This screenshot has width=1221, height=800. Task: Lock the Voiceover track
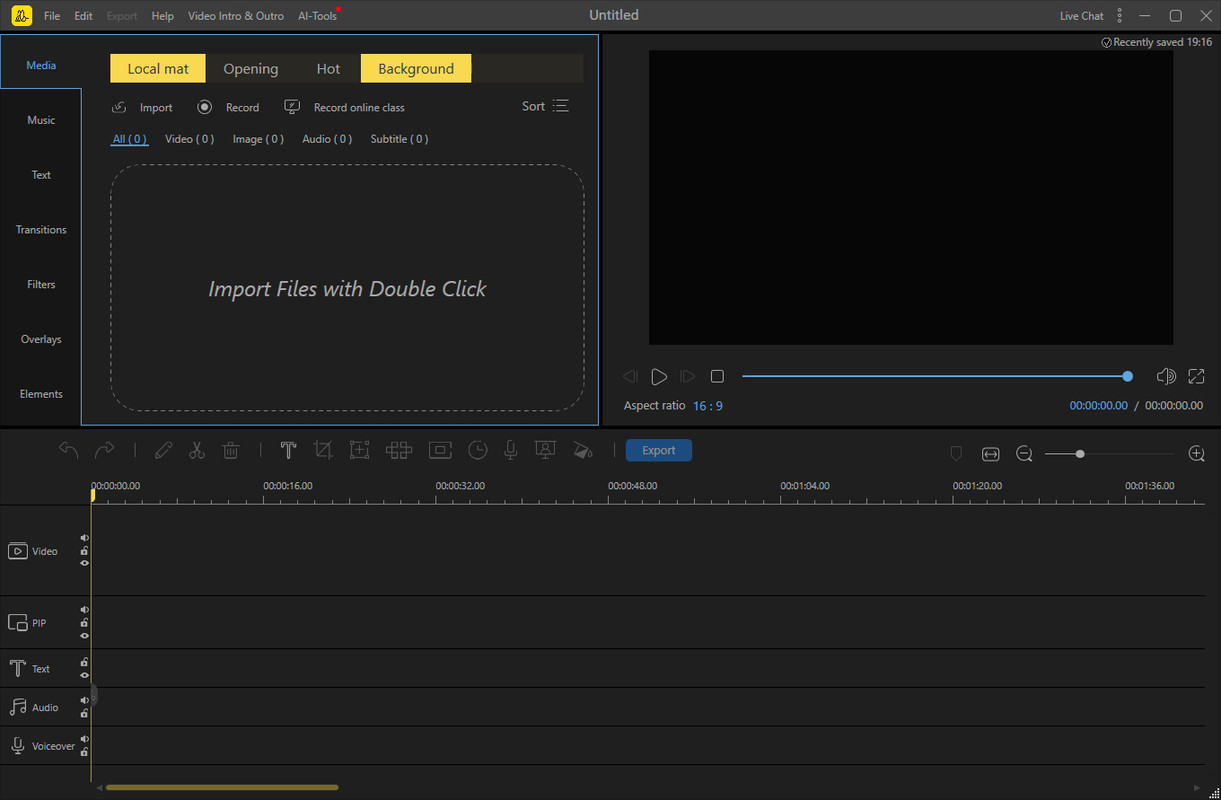(x=85, y=752)
